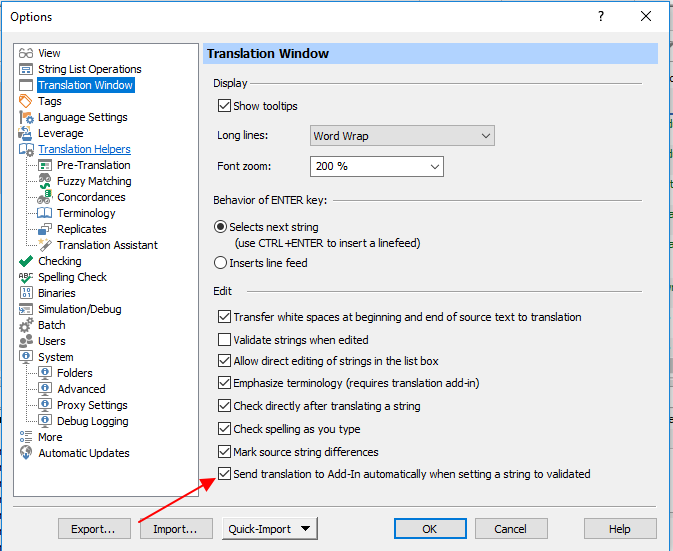The height and width of the screenshot is (551, 673).
Task: Open Debug Logging under System
Action: [x=92, y=421]
